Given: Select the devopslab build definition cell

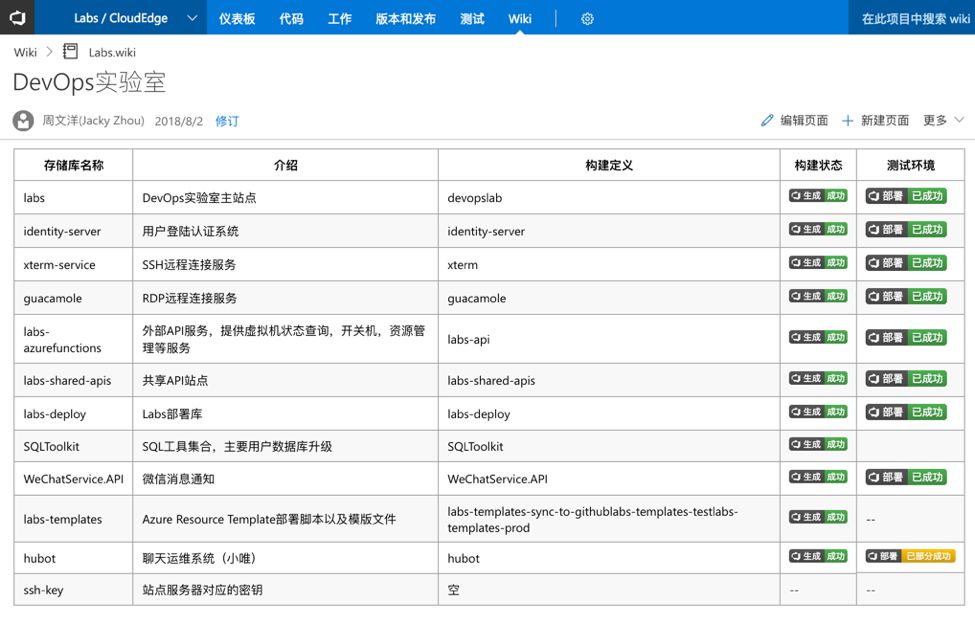Looking at the screenshot, I should [609, 198].
